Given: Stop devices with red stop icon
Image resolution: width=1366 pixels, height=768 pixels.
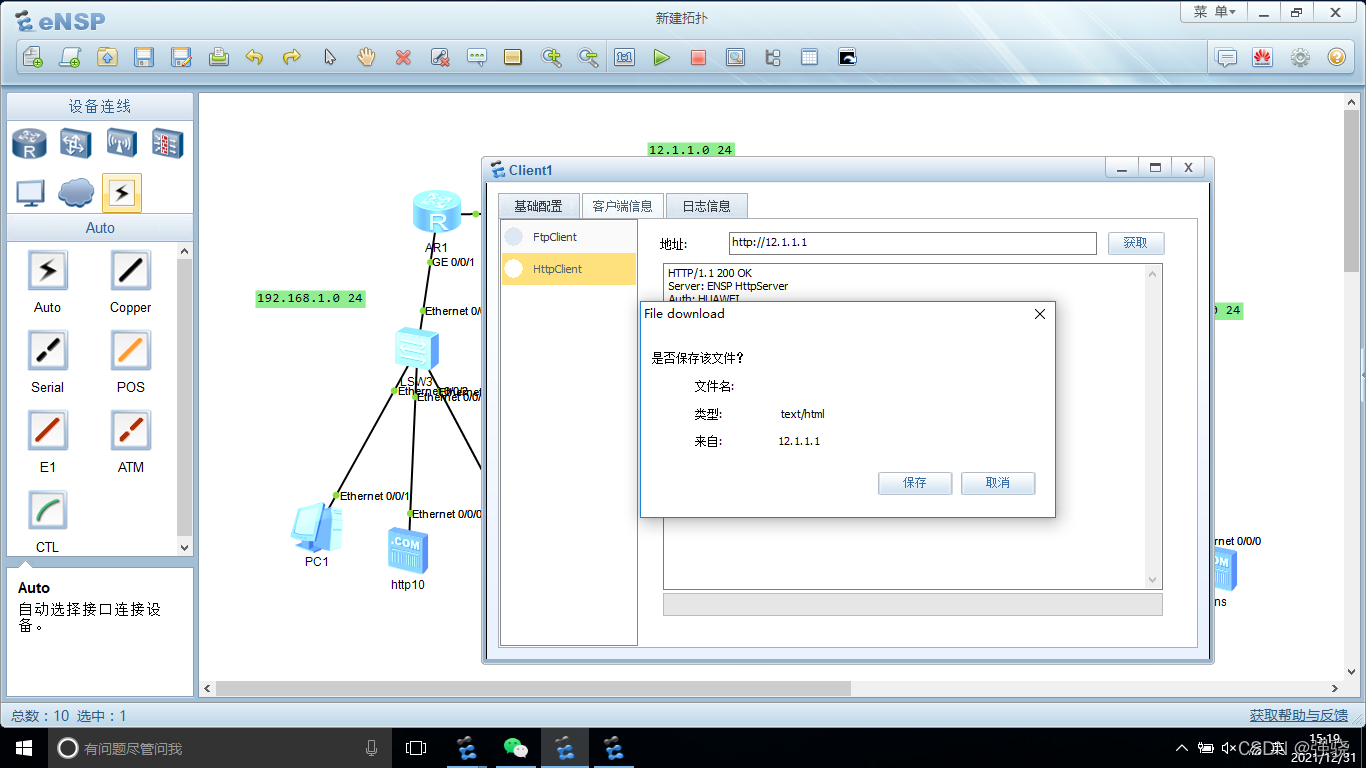Looking at the screenshot, I should (x=698, y=57).
